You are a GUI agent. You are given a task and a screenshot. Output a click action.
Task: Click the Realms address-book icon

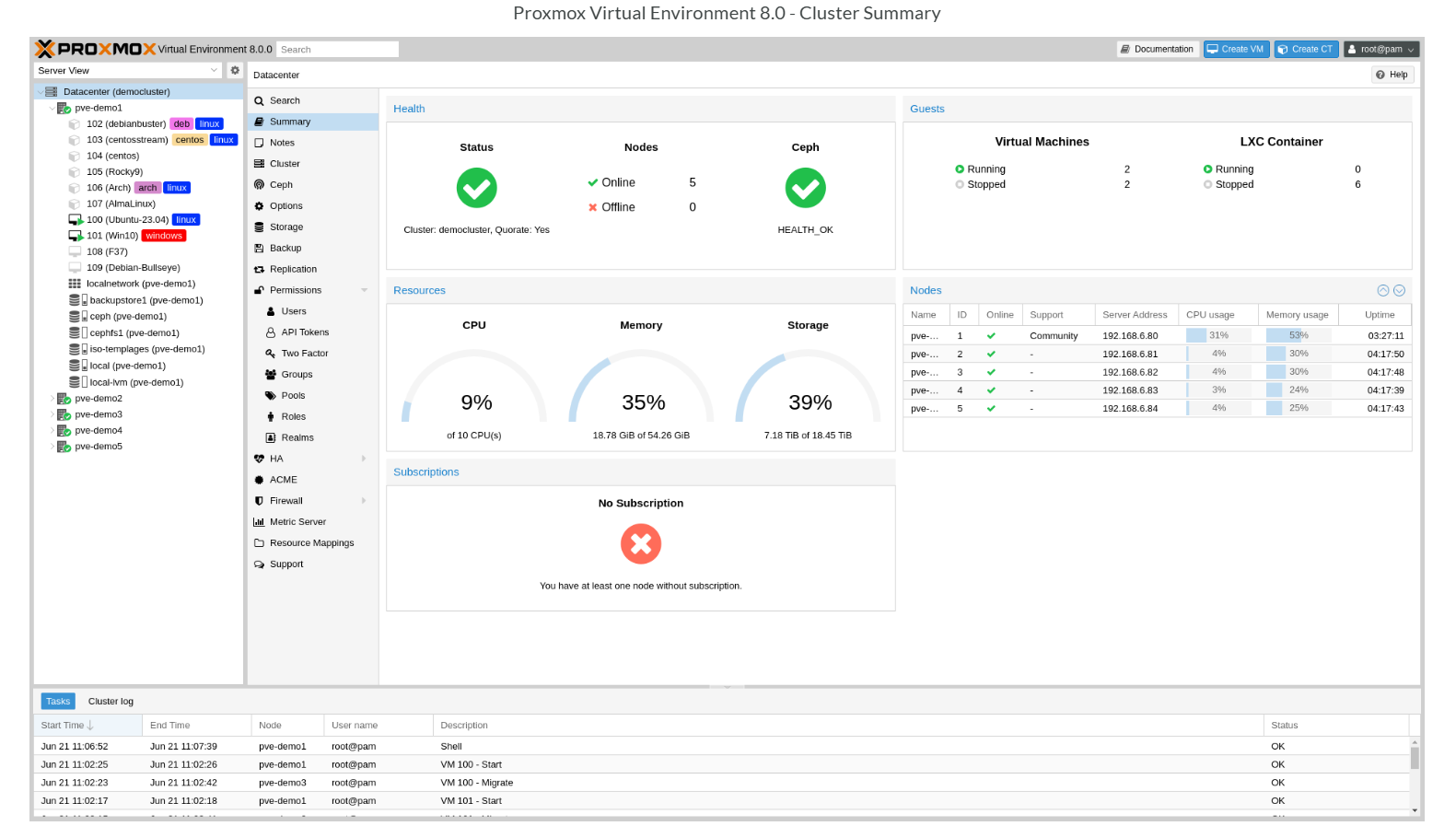(271, 438)
